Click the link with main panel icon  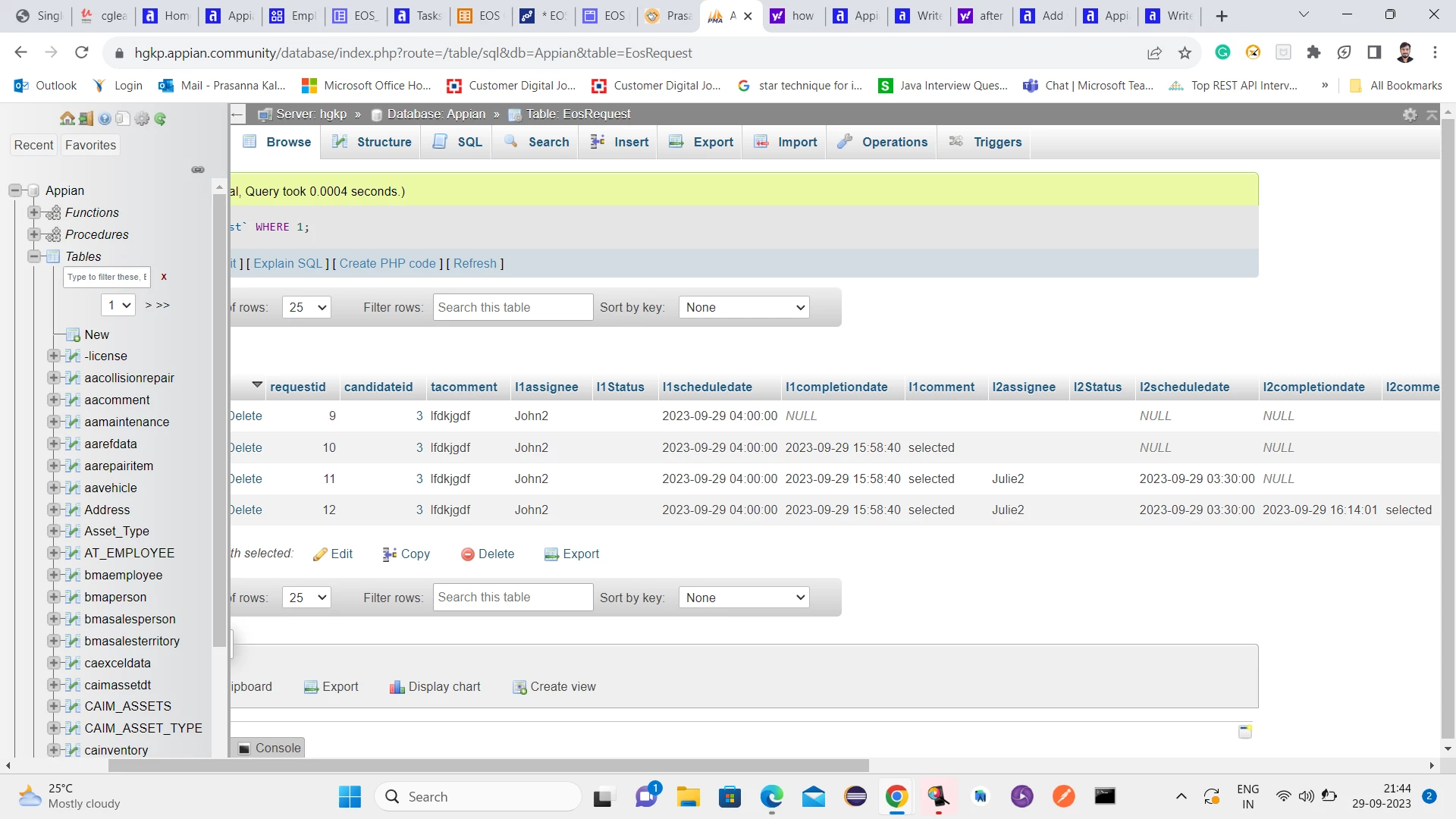(198, 170)
